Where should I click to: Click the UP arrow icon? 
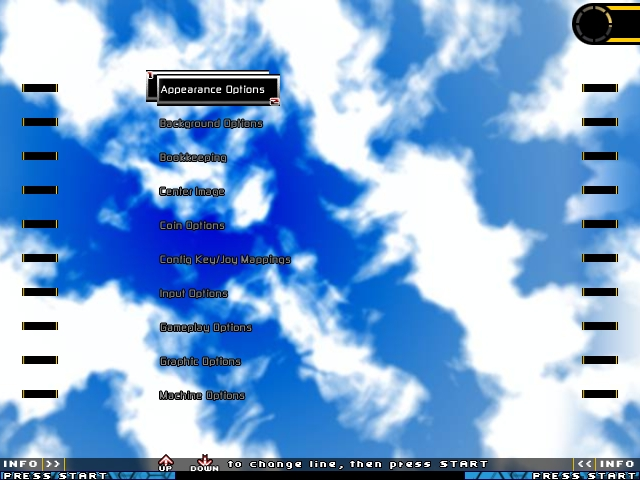pyautogui.click(x=166, y=463)
